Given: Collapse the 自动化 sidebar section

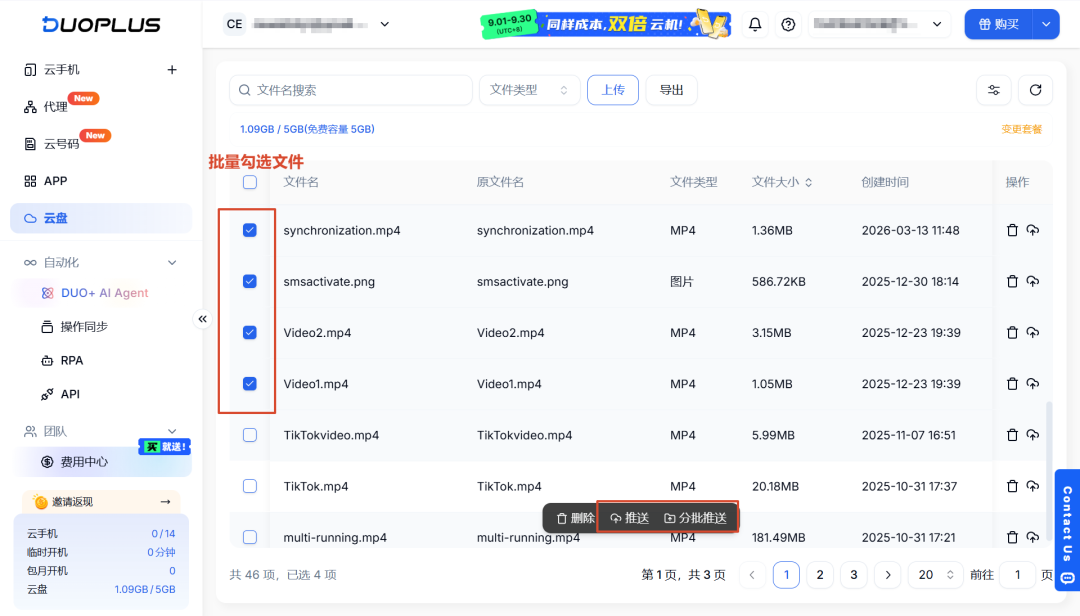Looking at the screenshot, I should pos(172,263).
